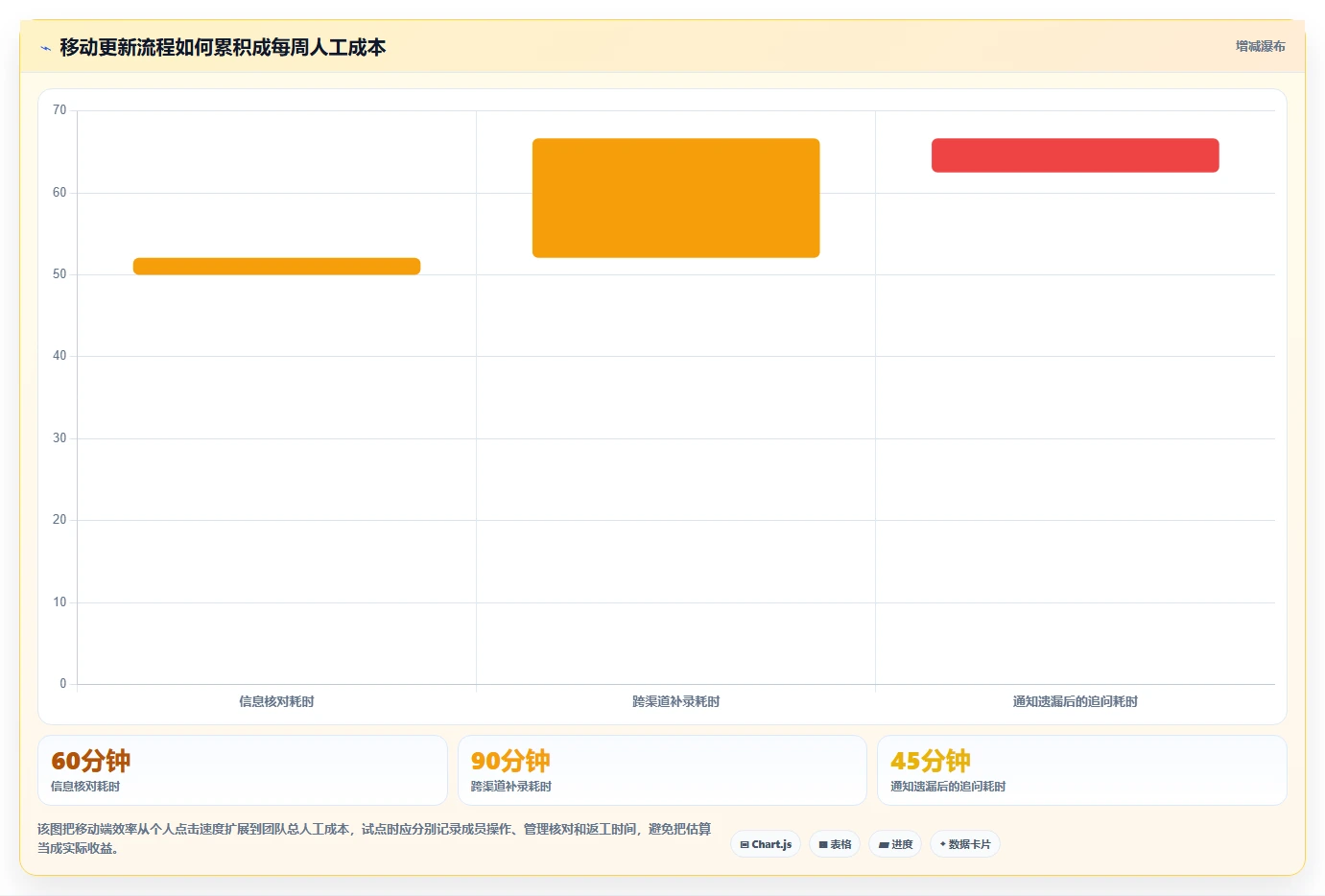Click the 45分钟 value card
1325x896 pixels.
pyautogui.click(x=1081, y=770)
